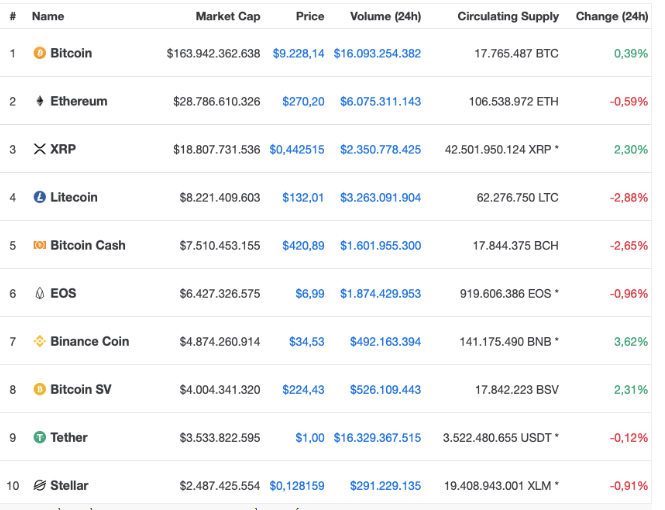The height and width of the screenshot is (510, 665).
Task: Click Binance Coin price $34,53
Action: pyautogui.click(x=307, y=342)
